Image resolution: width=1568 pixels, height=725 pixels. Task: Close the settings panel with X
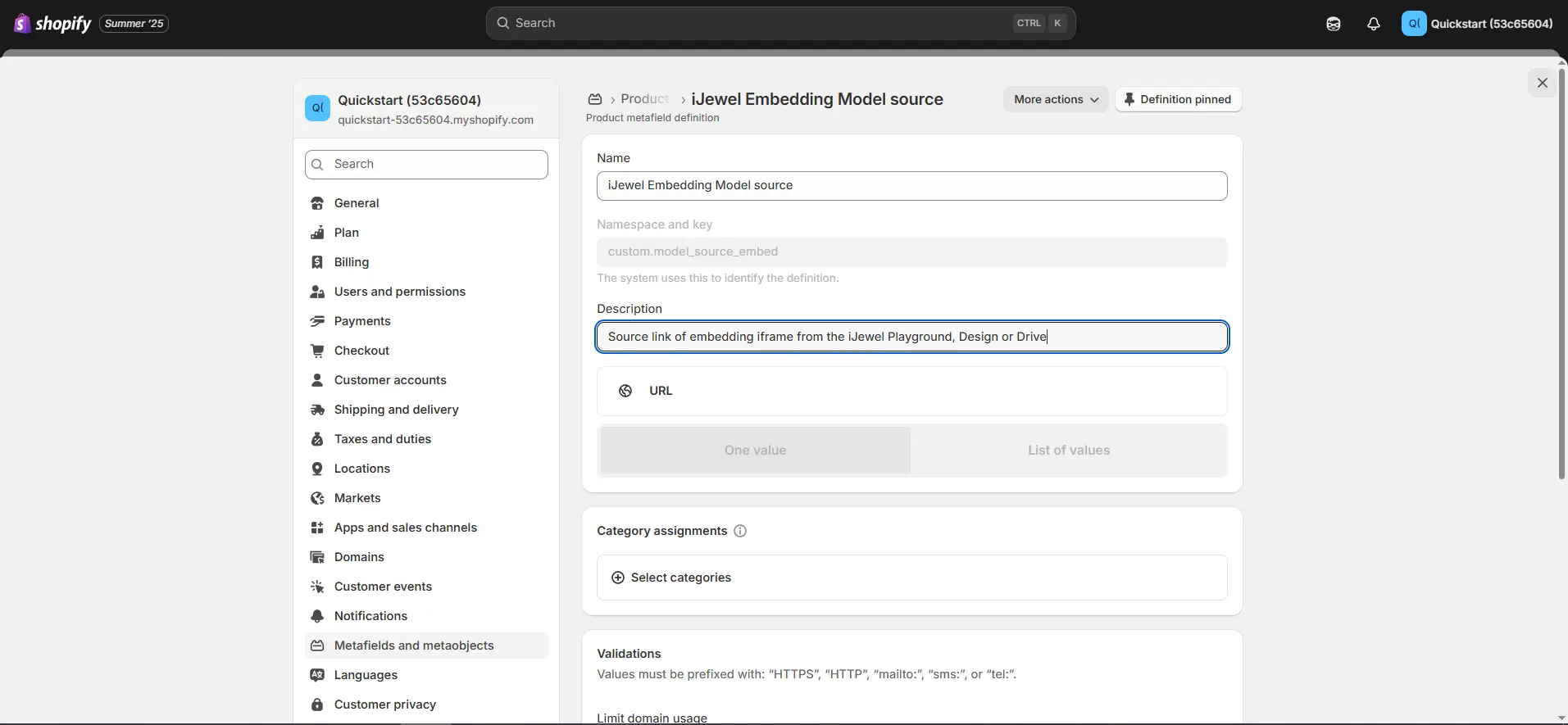click(x=1542, y=83)
